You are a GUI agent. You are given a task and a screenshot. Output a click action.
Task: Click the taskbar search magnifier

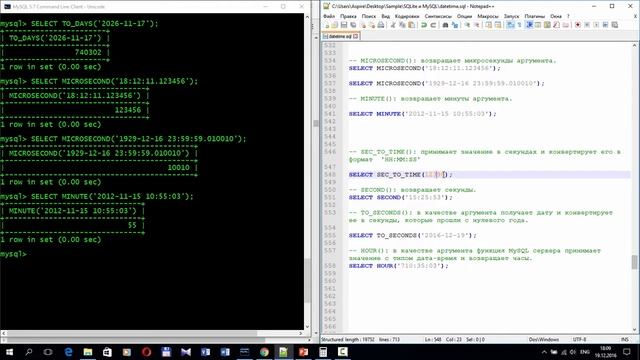coord(29,352)
